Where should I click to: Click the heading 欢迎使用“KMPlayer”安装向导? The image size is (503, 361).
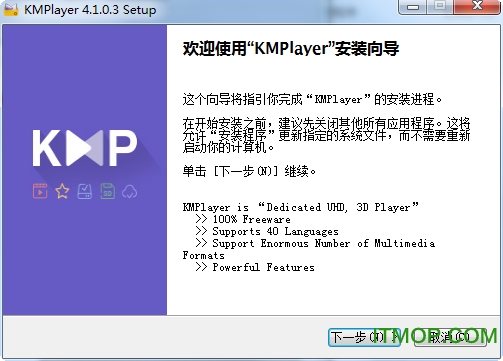pyautogui.click(x=291, y=49)
